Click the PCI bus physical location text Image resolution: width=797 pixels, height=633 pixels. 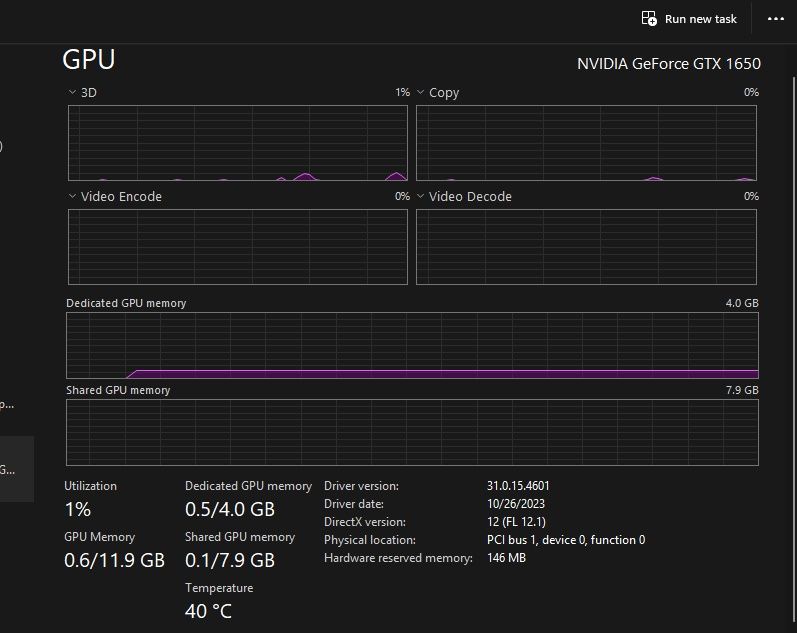point(565,540)
